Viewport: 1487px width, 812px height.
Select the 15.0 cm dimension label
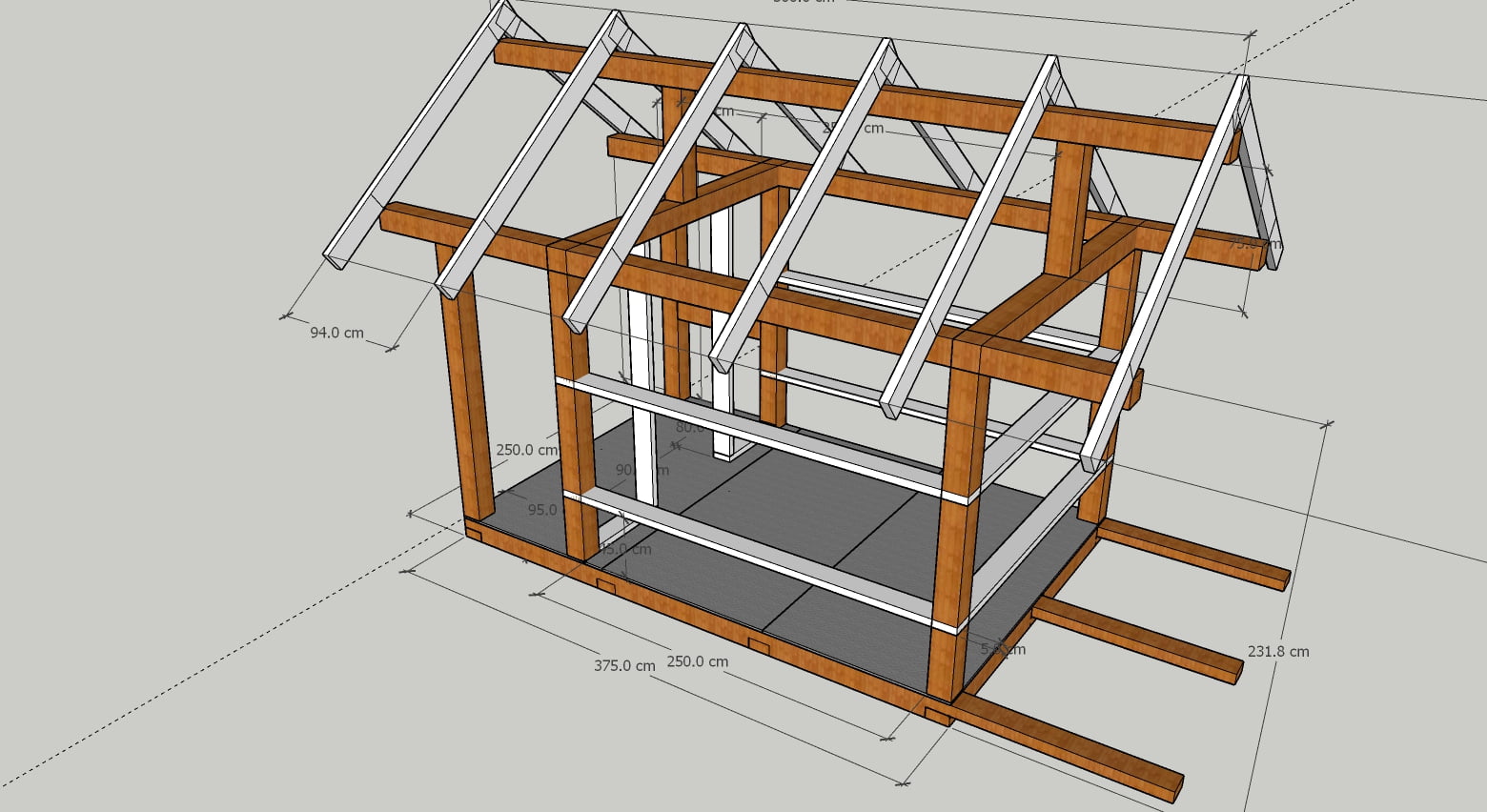click(627, 549)
